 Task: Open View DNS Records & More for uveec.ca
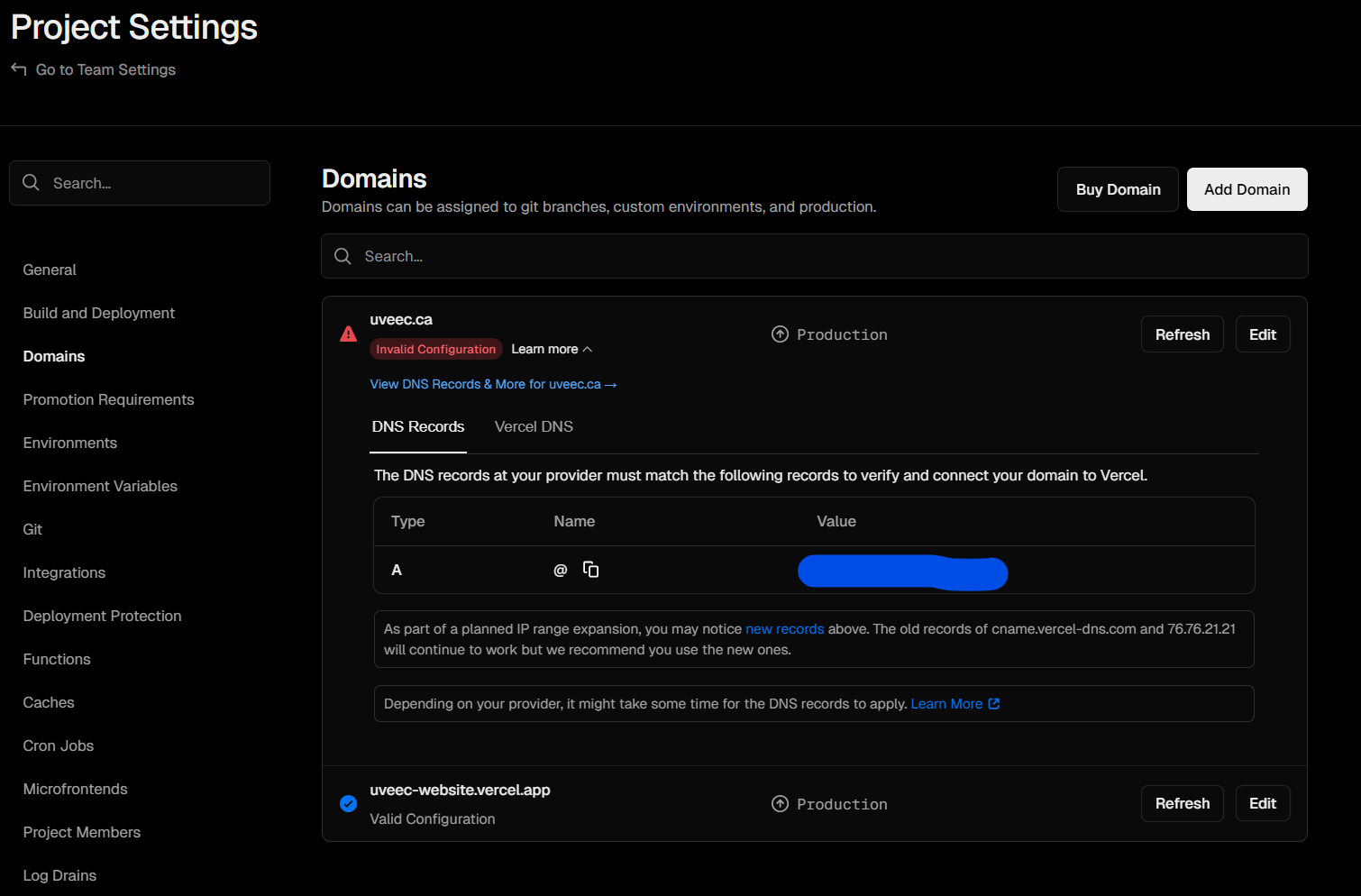pyautogui.click(x=493, y=385)
